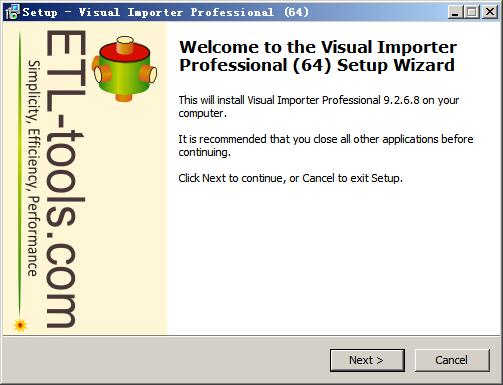Image resolution: width=503 pixels, height=385 pixels.
Task: Open the Setup icon system menu
Action: [x=12, y=12]
